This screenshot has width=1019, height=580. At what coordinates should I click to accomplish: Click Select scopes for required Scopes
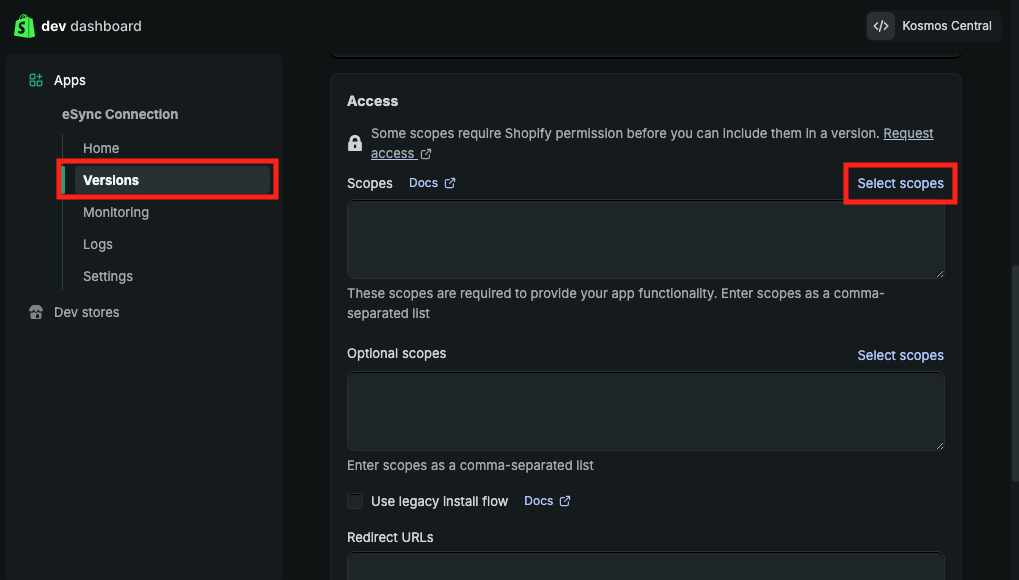(x=900, y=183)
